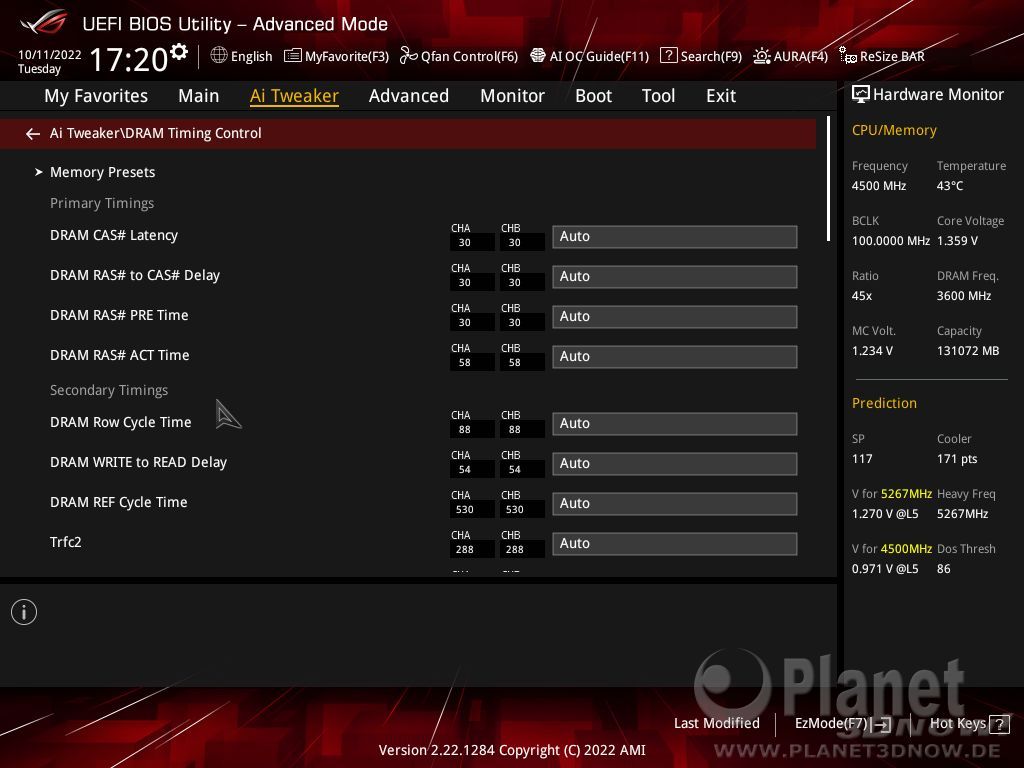Click the info icon in help panel
Screen dimensions: 1024x768
24,612
